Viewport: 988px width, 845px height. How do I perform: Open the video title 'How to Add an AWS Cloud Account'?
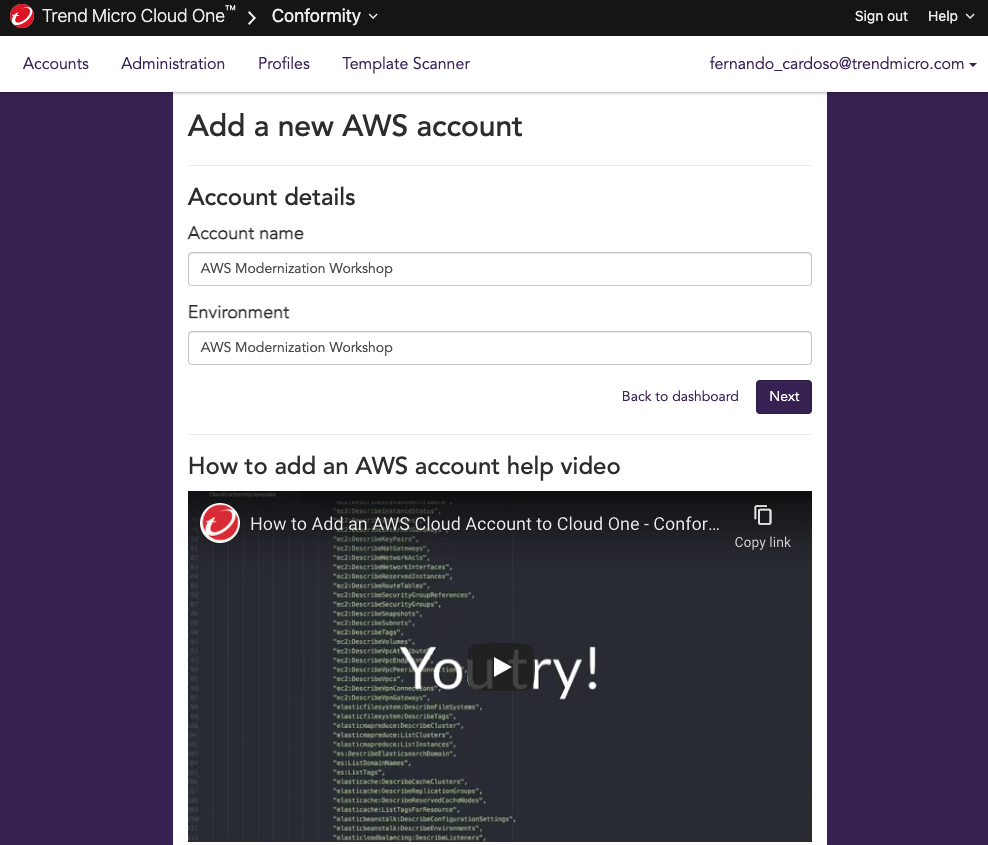click(484, 524)
